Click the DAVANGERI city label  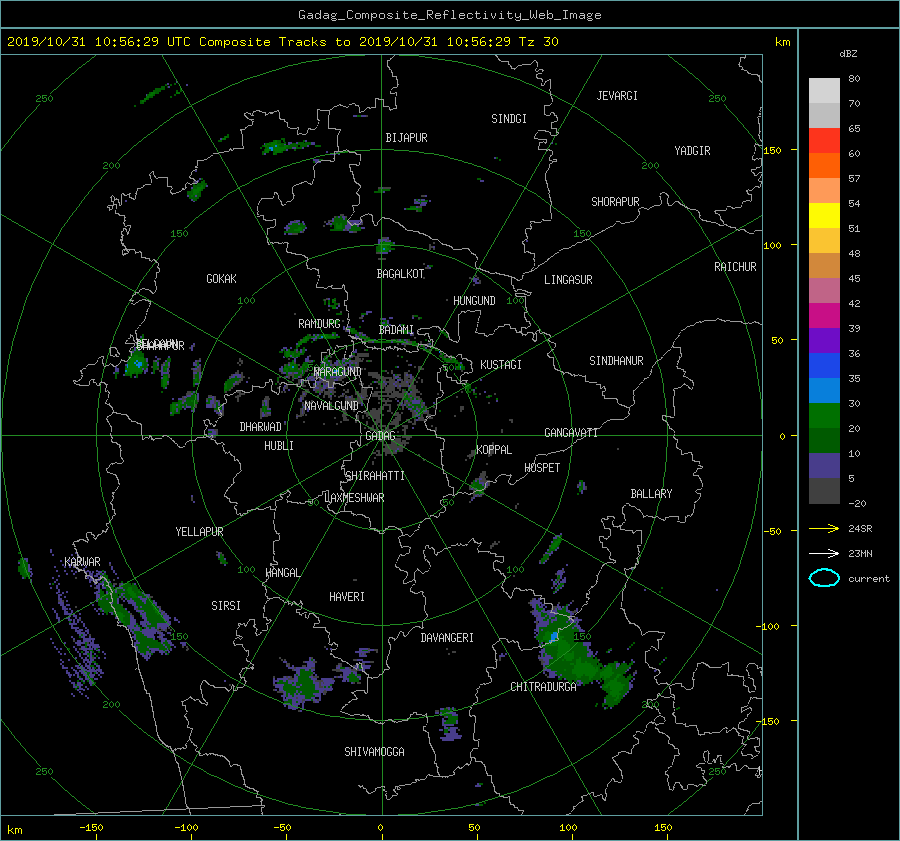click(447, 638)
